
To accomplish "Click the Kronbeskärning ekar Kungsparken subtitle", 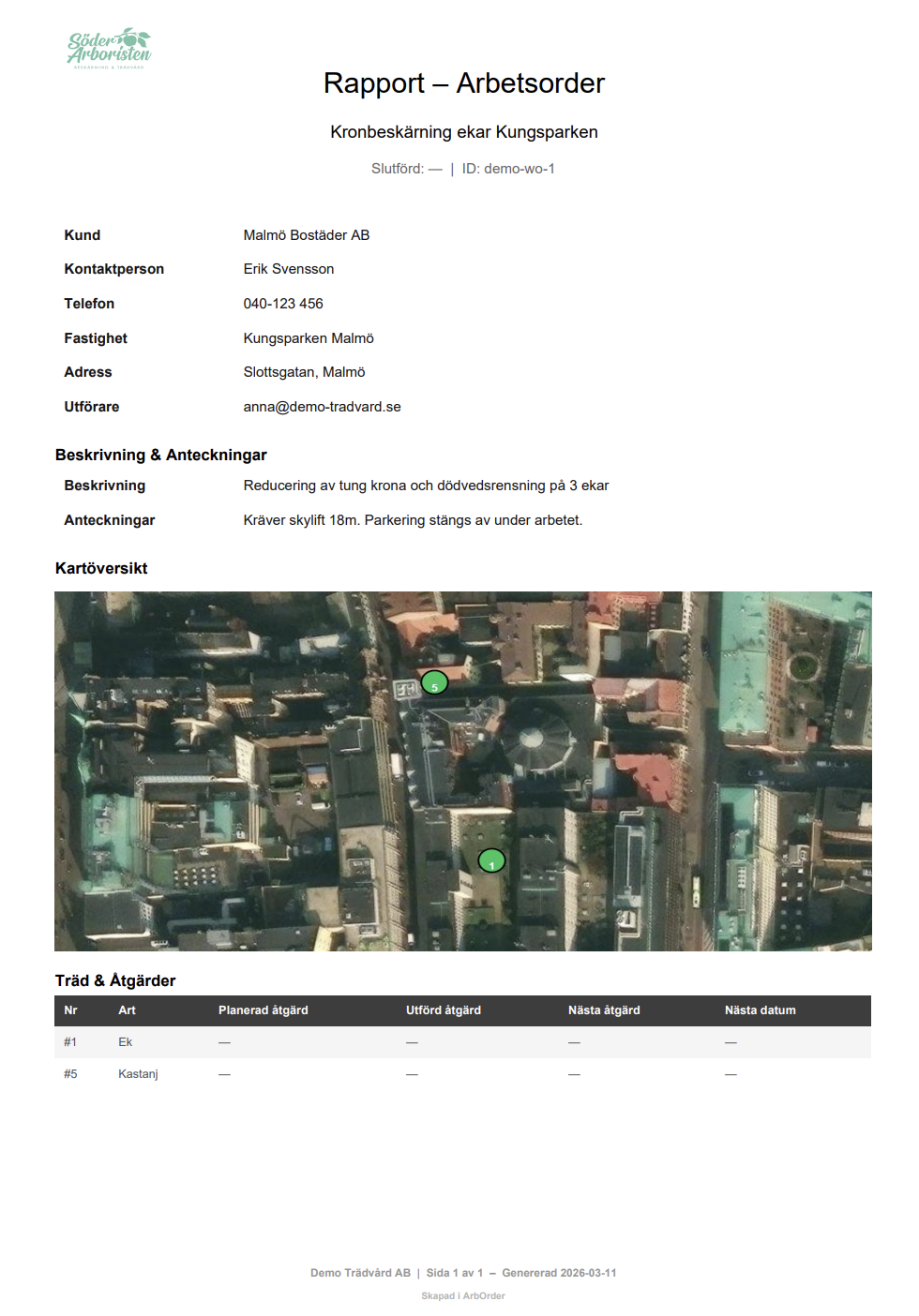I will [464, 132].
